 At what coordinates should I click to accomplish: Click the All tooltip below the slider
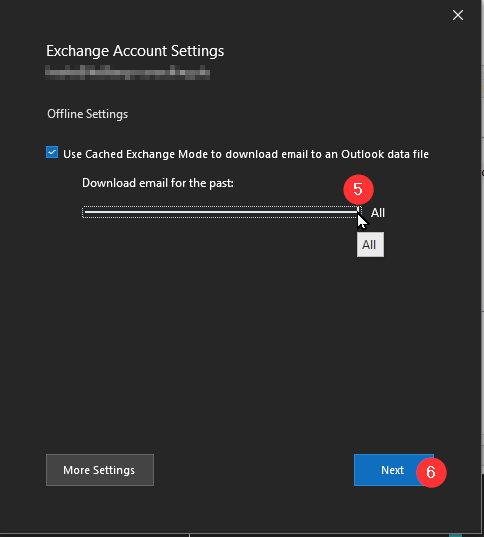click(x=370, y=245)
